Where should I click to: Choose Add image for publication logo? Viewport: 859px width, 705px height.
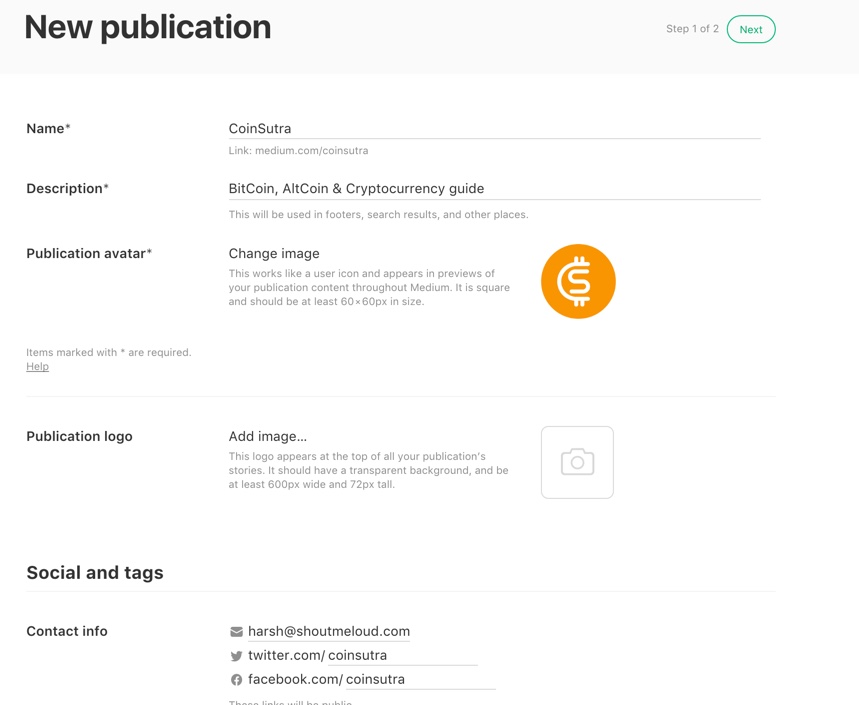pyautogui.click(x=267, y=437)
